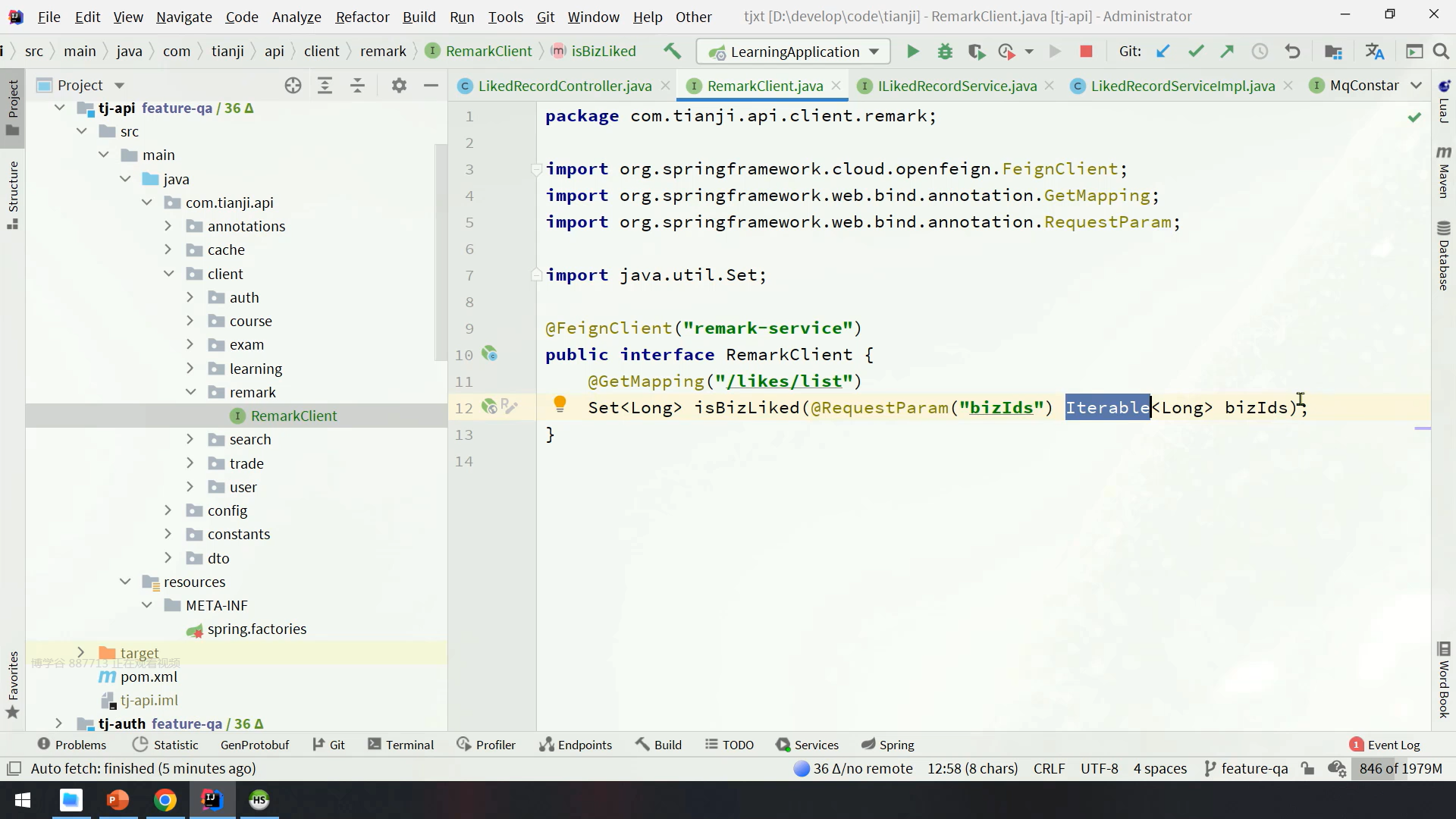Collapse all in Project panel
Screen dimensions: 1456x819
pos(357,86)
